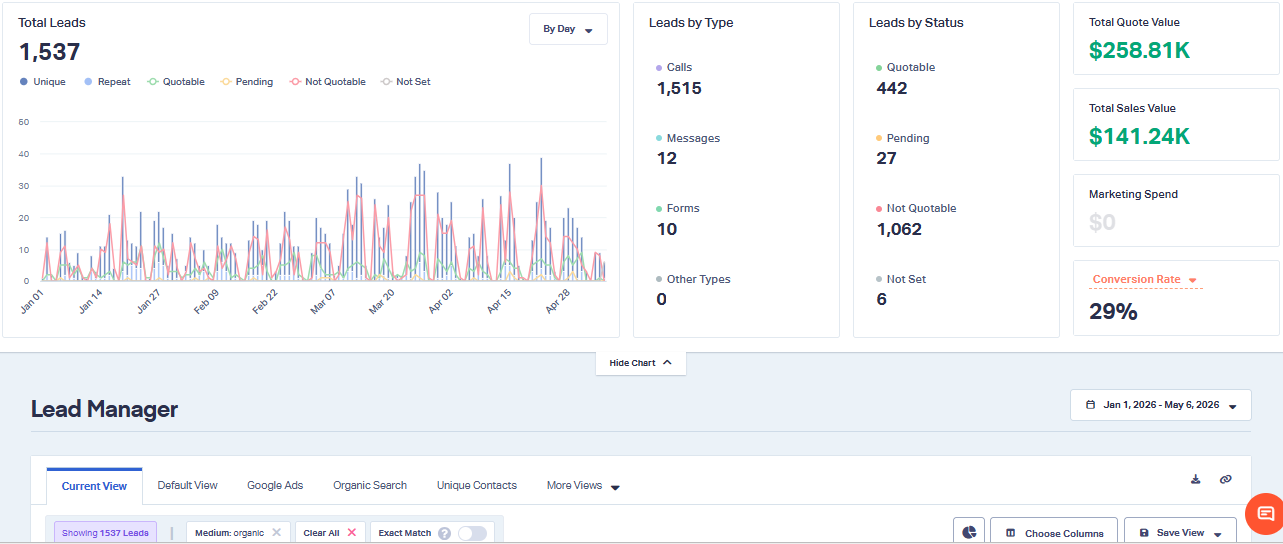Open the date range picker dropdown

[x=1160, y=405]
